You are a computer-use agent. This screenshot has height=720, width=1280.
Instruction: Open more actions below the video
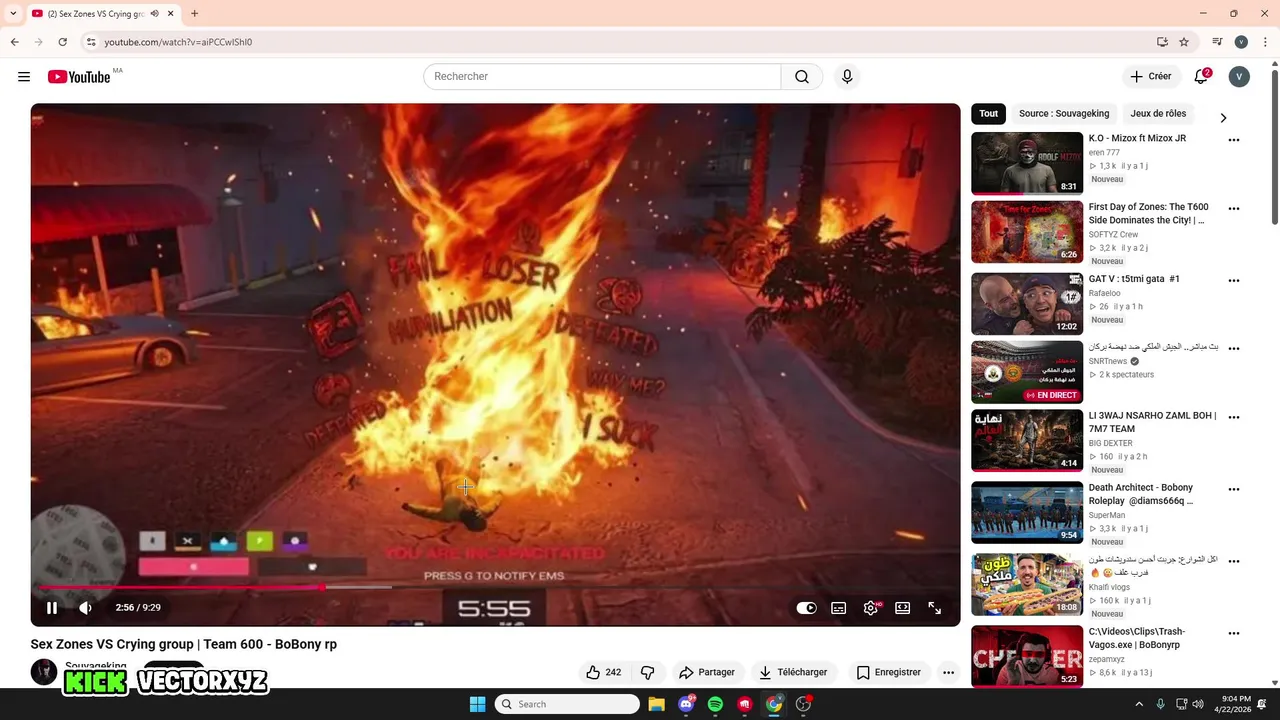click(x=948, y=673)
